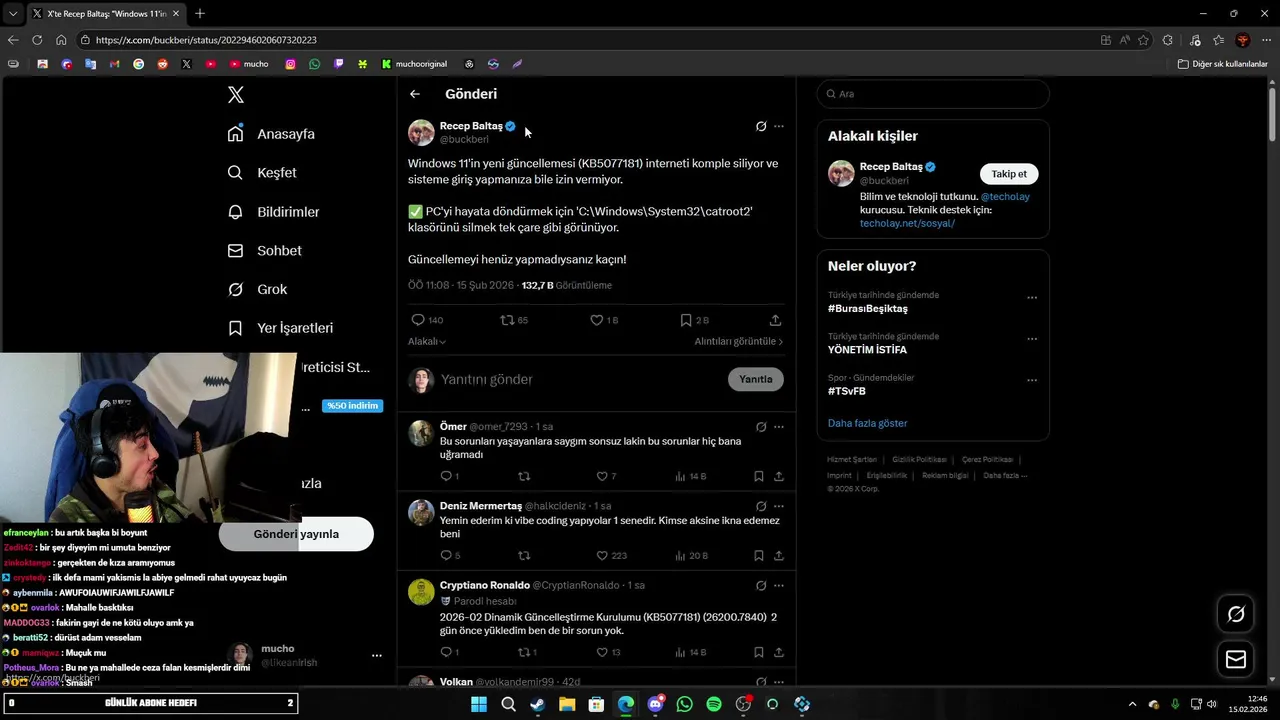1280x720 pixels.
Task: Open Edge settings and more menu
Action: click(x=1267, y=40)
